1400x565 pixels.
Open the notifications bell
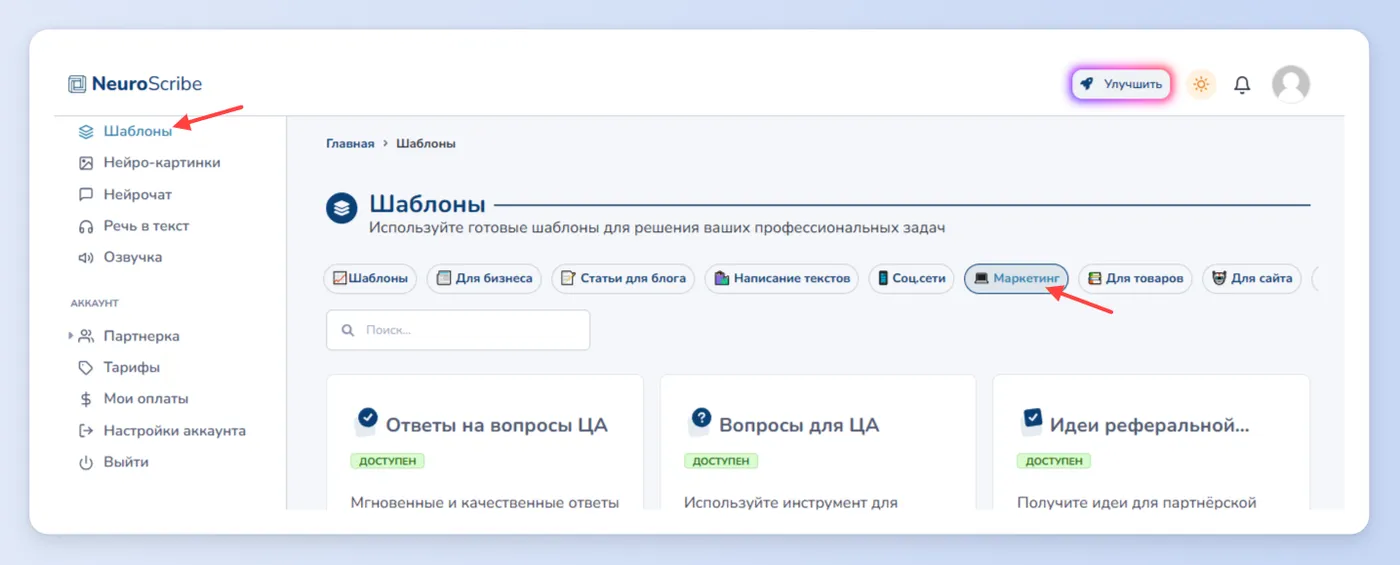(1242, 85)
